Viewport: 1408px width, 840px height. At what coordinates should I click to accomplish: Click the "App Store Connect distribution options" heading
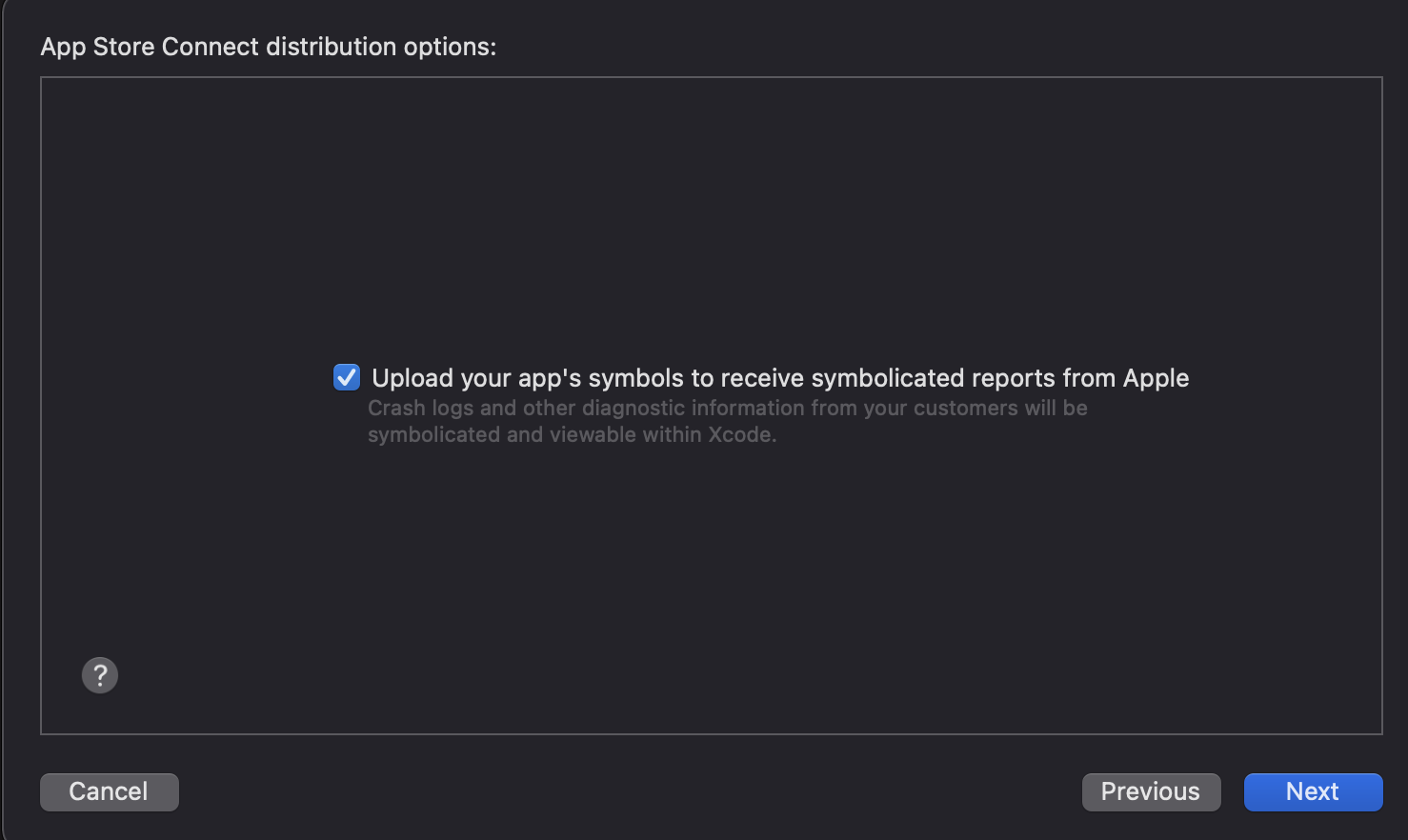click(268, 47)
